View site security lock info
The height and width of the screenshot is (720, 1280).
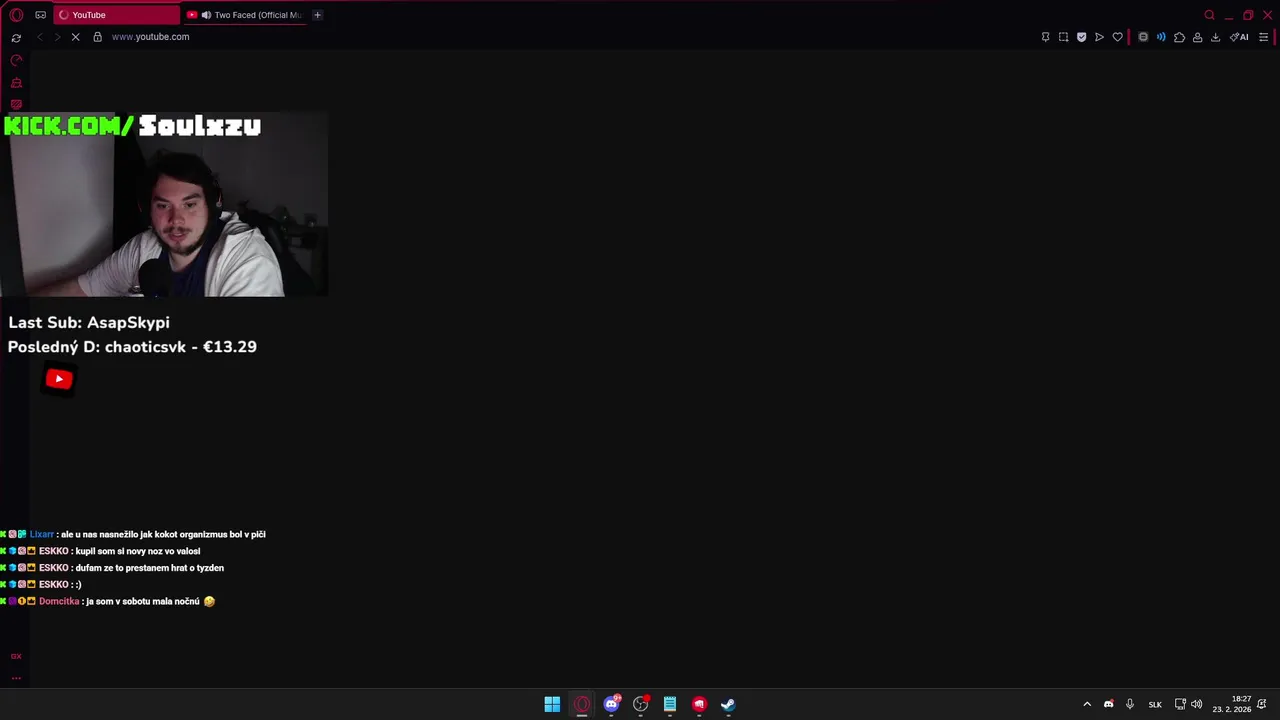coord(97,37)
